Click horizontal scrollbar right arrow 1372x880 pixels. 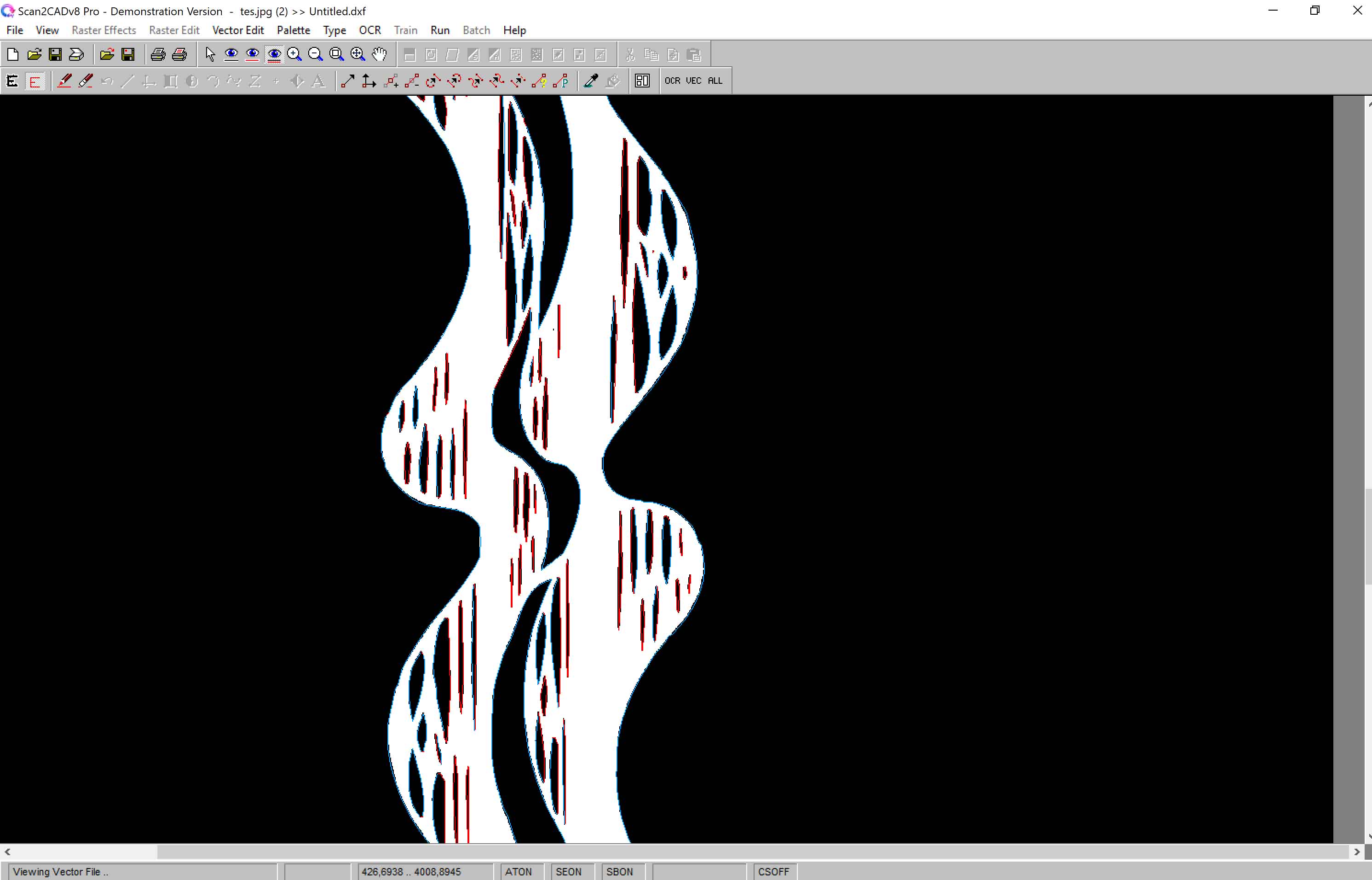tap(1357, 852)
